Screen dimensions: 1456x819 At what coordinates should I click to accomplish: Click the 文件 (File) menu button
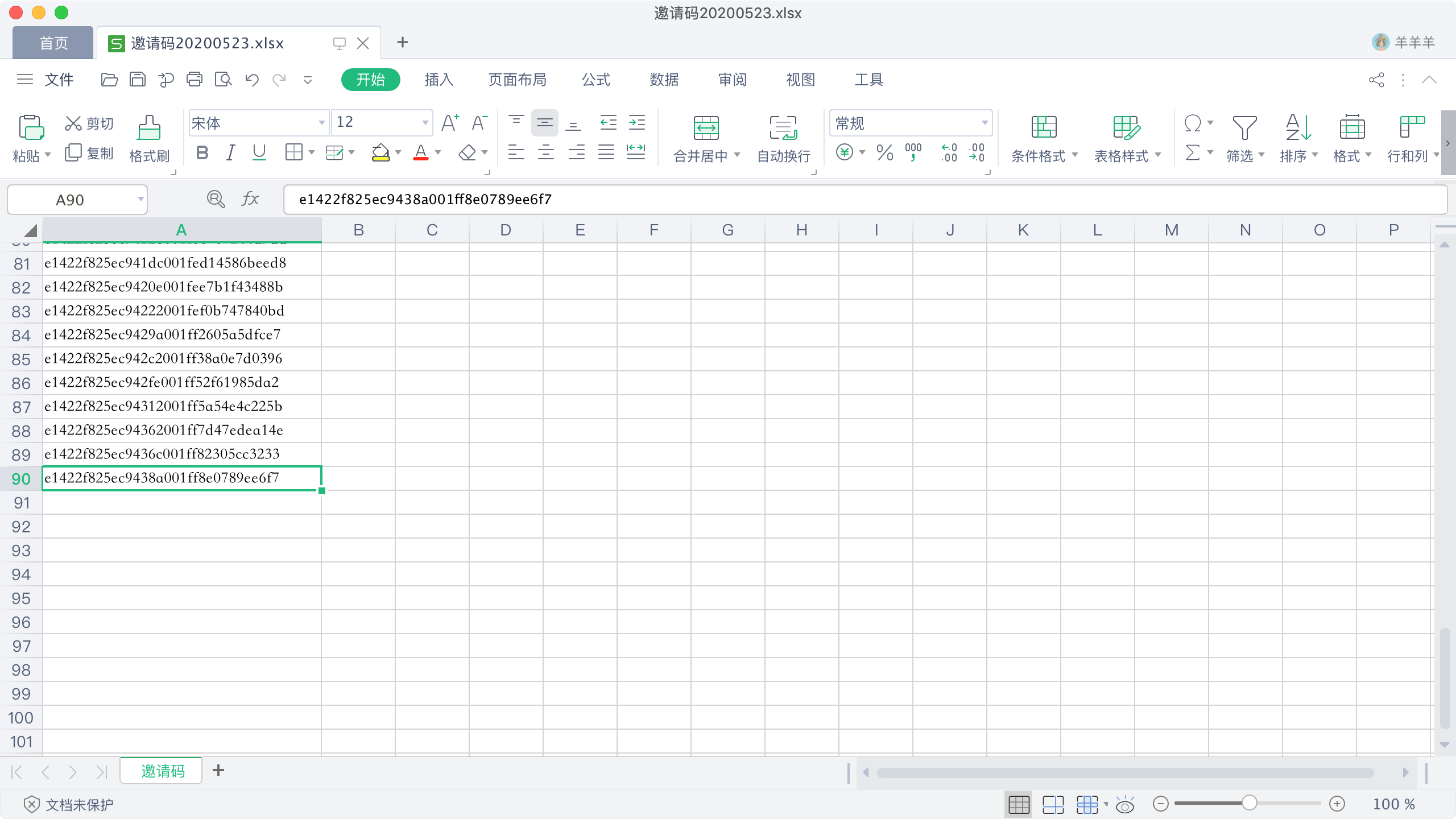click(59, 80)
